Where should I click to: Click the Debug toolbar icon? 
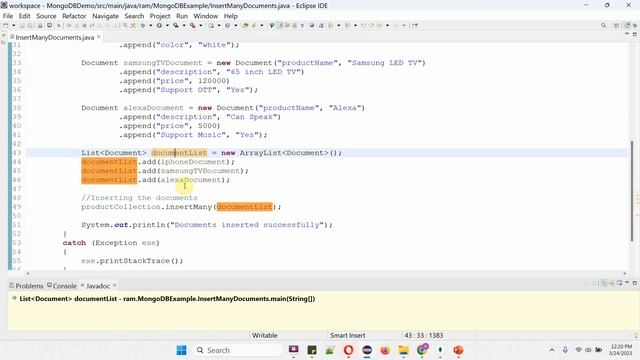(x=142, y=25)
